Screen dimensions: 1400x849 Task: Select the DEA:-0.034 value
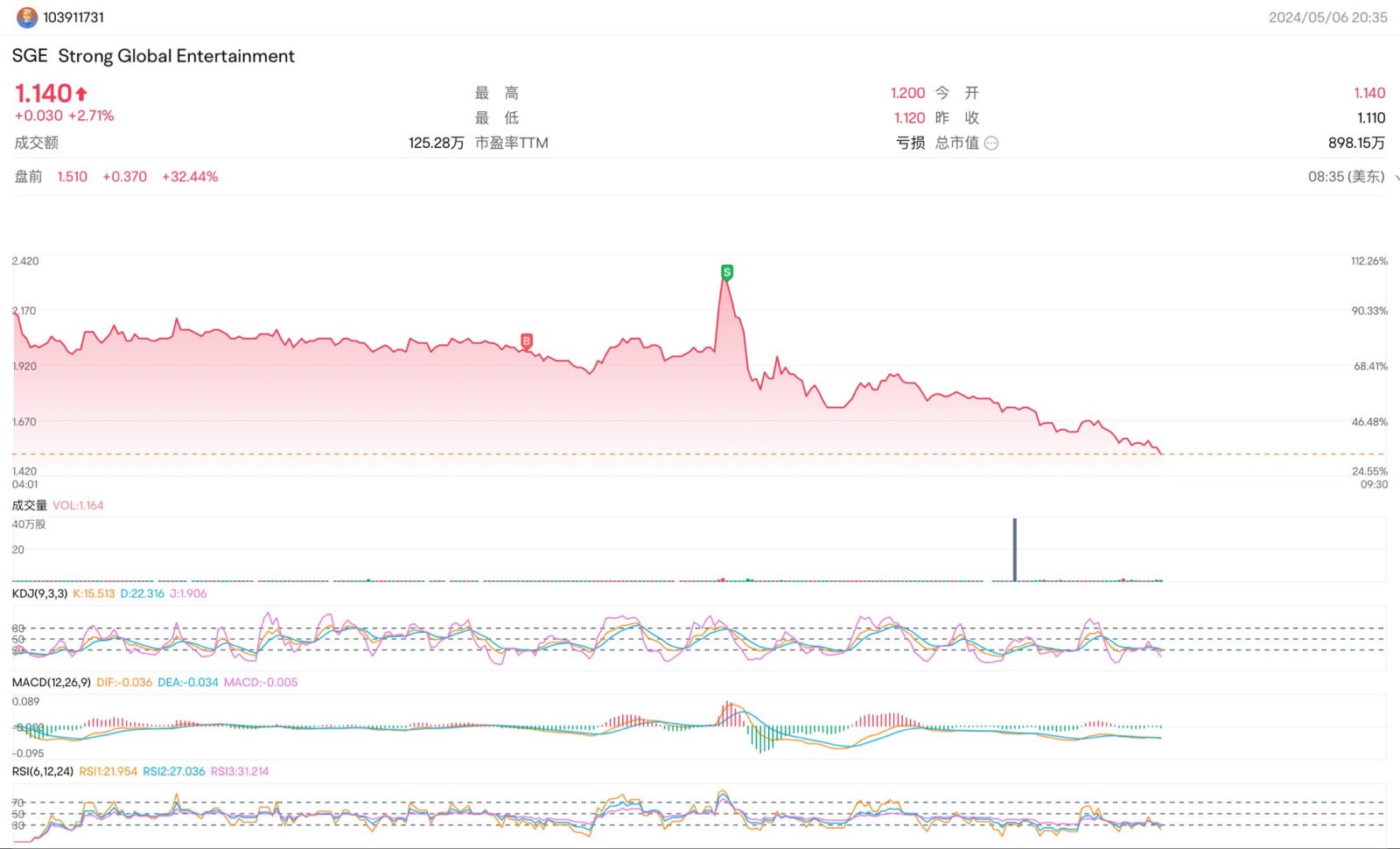[188, 683]
